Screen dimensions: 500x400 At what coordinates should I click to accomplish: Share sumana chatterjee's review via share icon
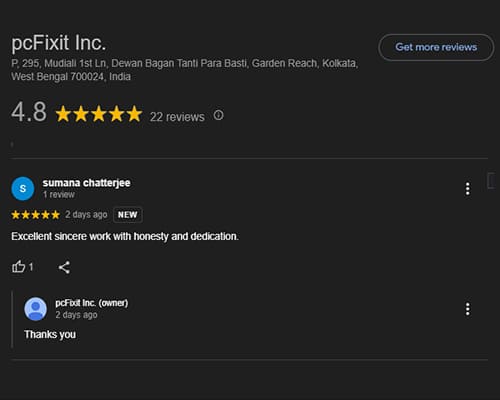[x=64, y=267]
